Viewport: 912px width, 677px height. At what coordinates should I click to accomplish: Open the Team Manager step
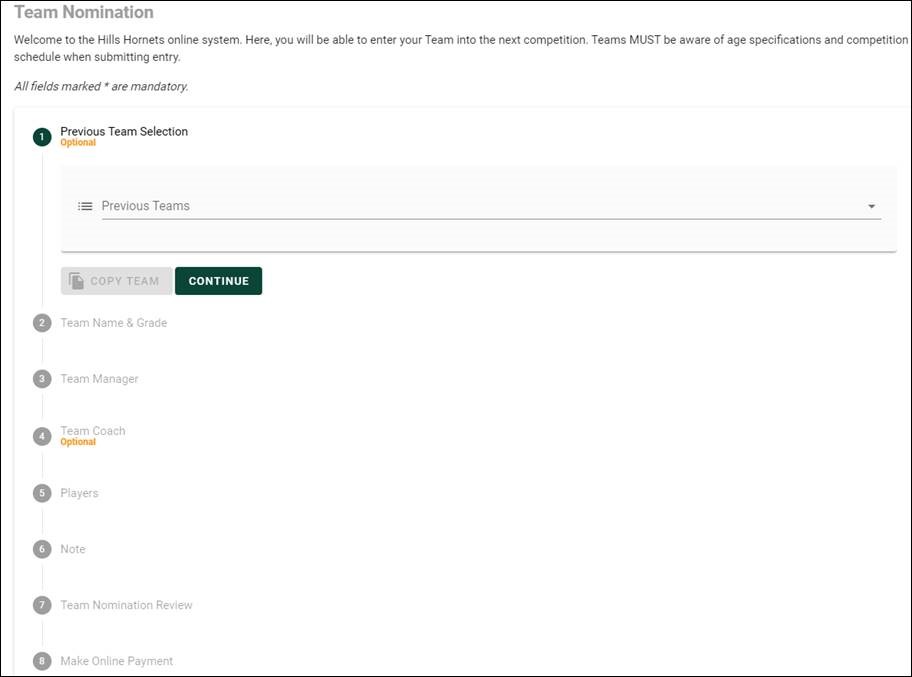coord(99,379)
